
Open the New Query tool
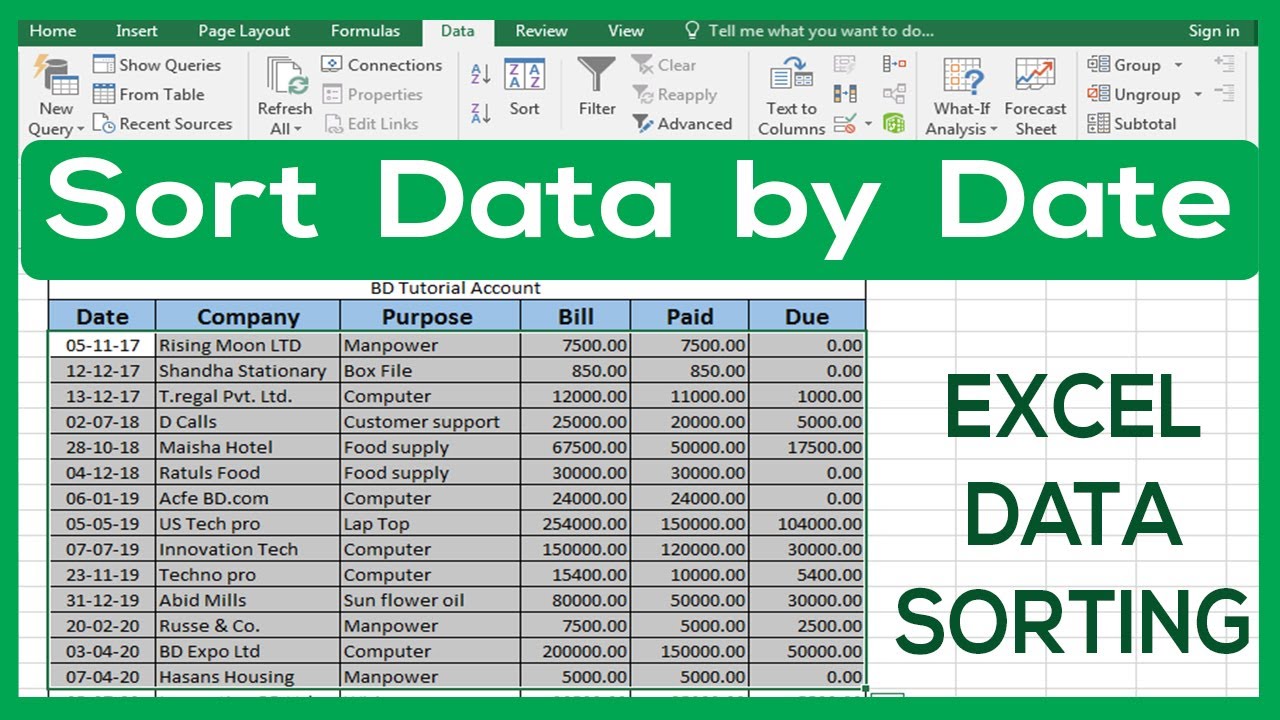56,97
